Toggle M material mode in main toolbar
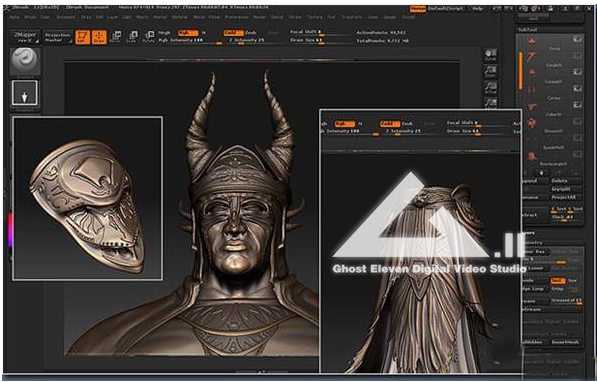 [204, 33]
